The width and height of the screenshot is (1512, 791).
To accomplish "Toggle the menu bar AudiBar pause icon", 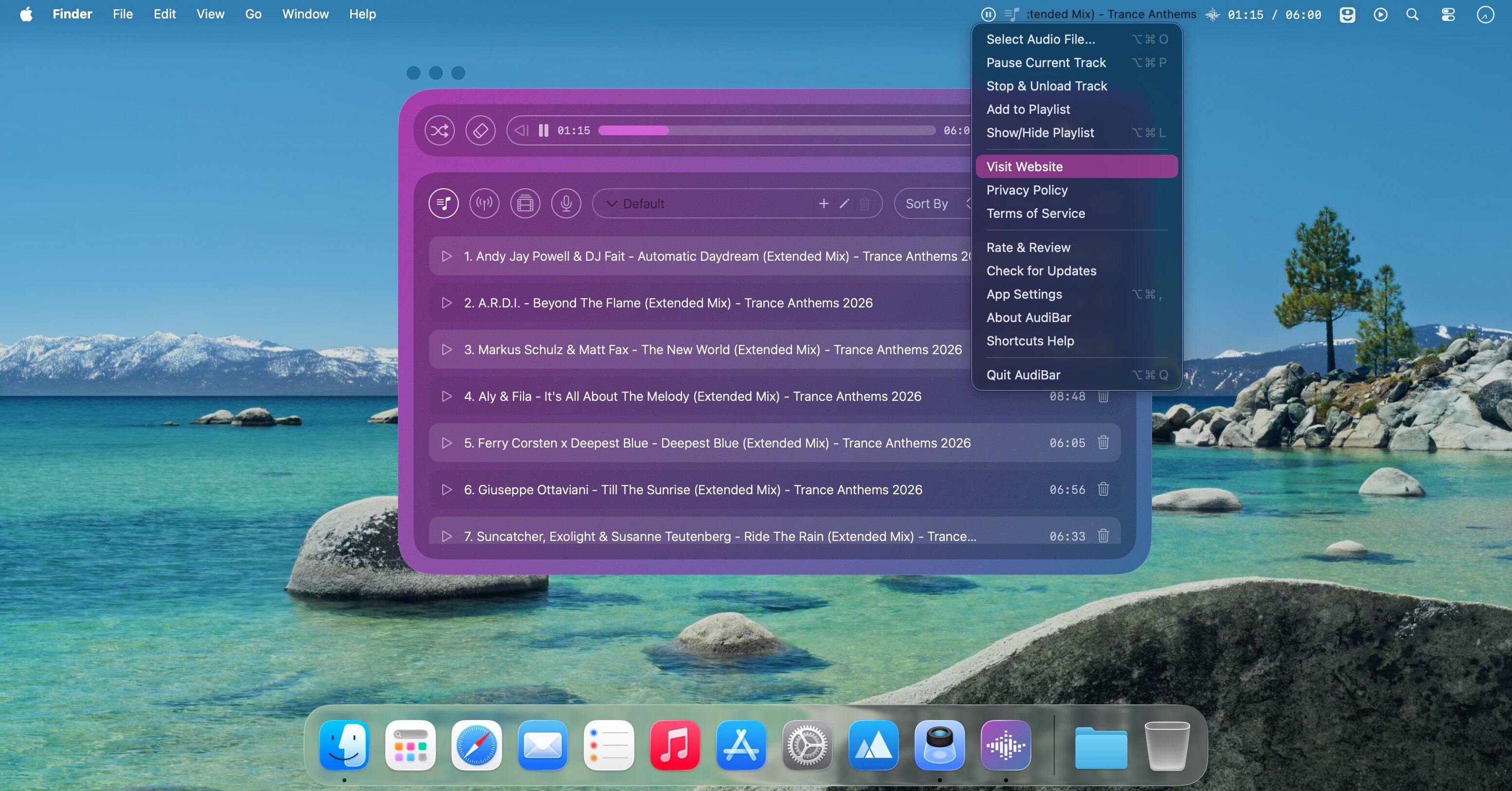I will click(989, 14).
